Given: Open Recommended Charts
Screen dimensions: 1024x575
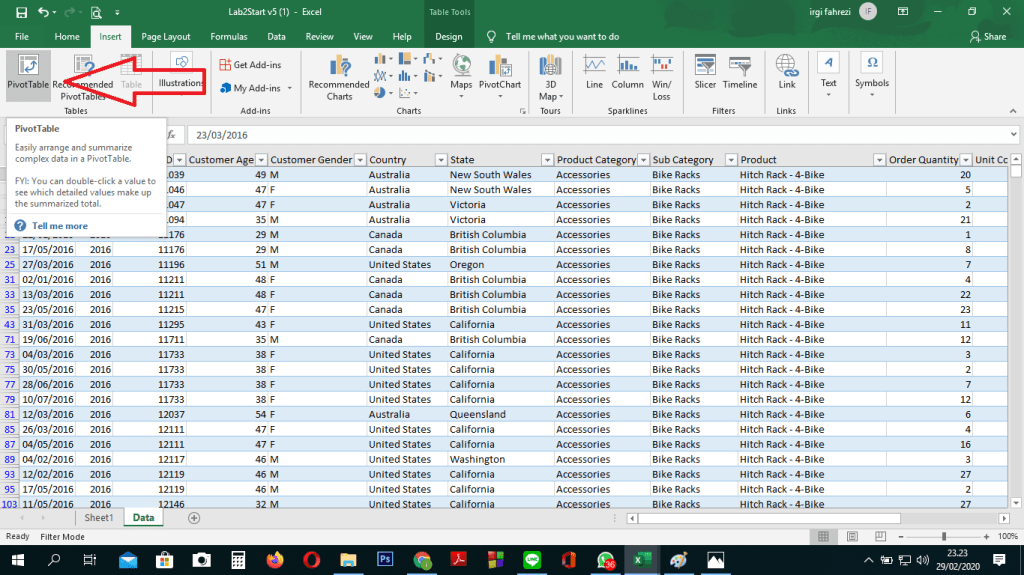Looking at the screenshot, I should point(339,77).
